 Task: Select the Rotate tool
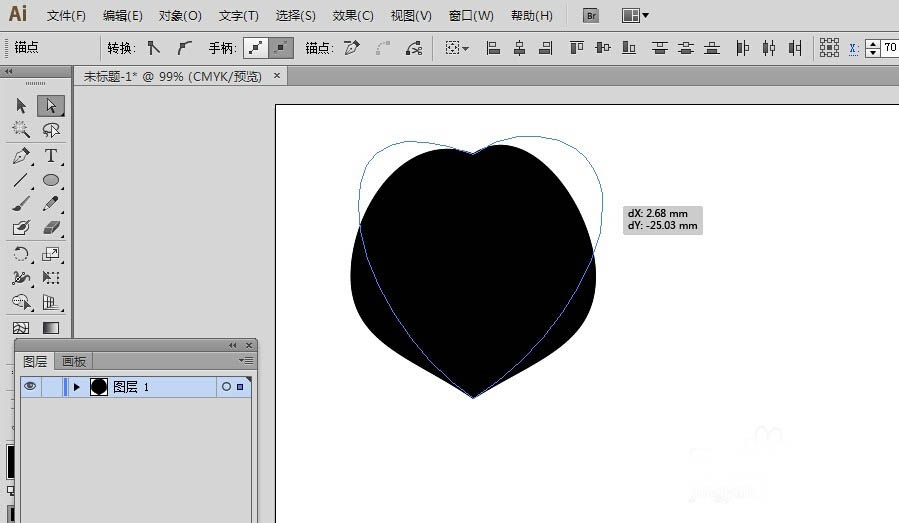(x=21, y=254)
